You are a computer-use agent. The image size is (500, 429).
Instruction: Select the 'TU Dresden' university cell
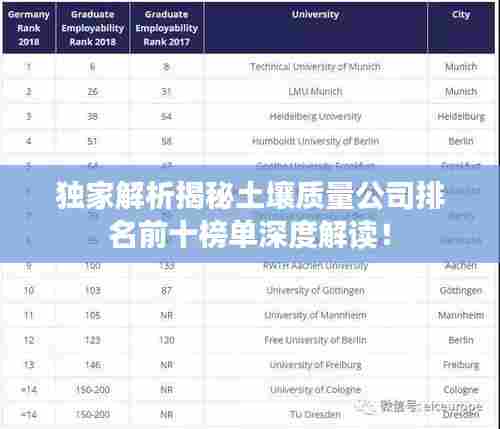tap(315, 414)
